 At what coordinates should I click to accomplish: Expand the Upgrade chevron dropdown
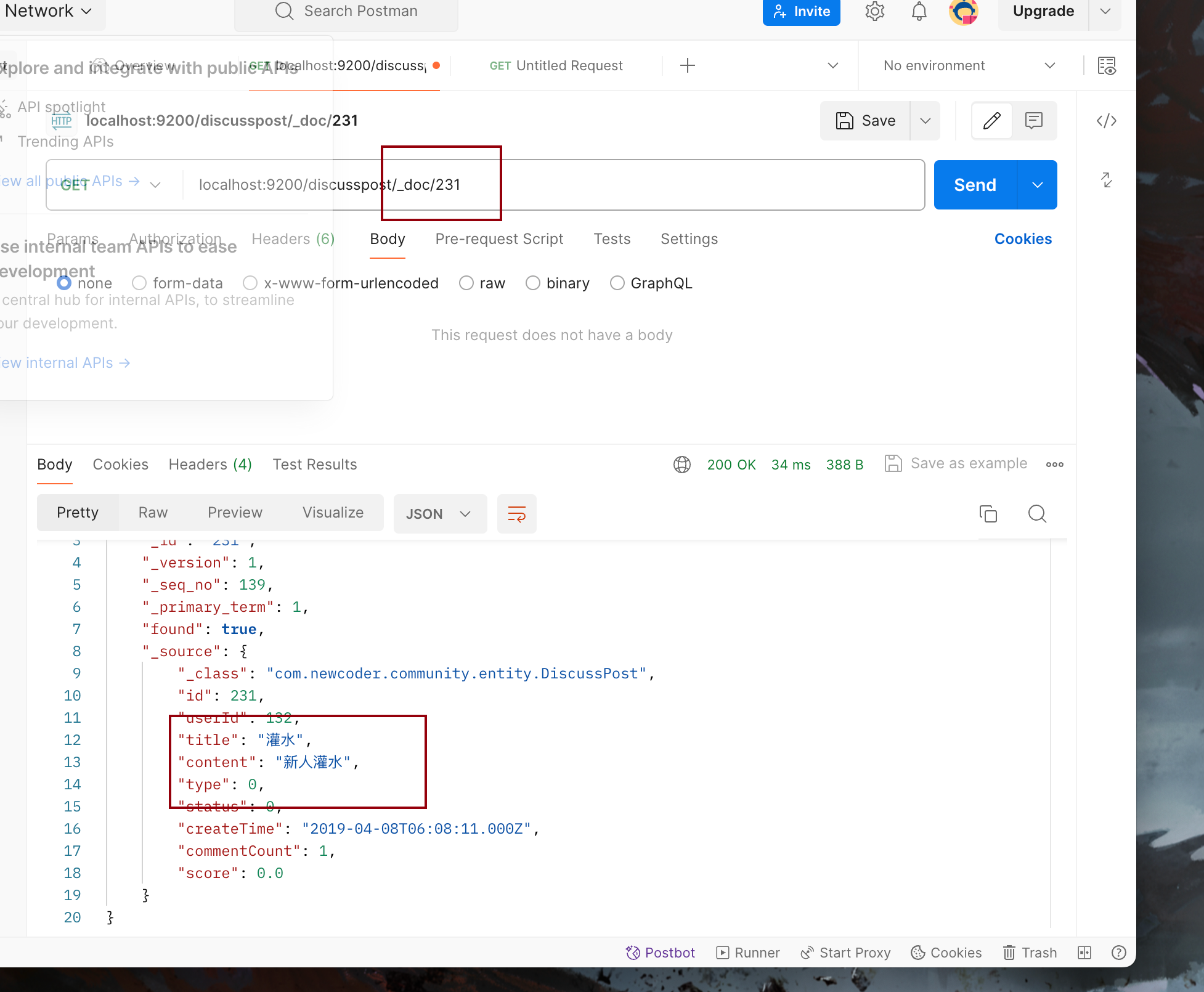[x=1105, y=11]
